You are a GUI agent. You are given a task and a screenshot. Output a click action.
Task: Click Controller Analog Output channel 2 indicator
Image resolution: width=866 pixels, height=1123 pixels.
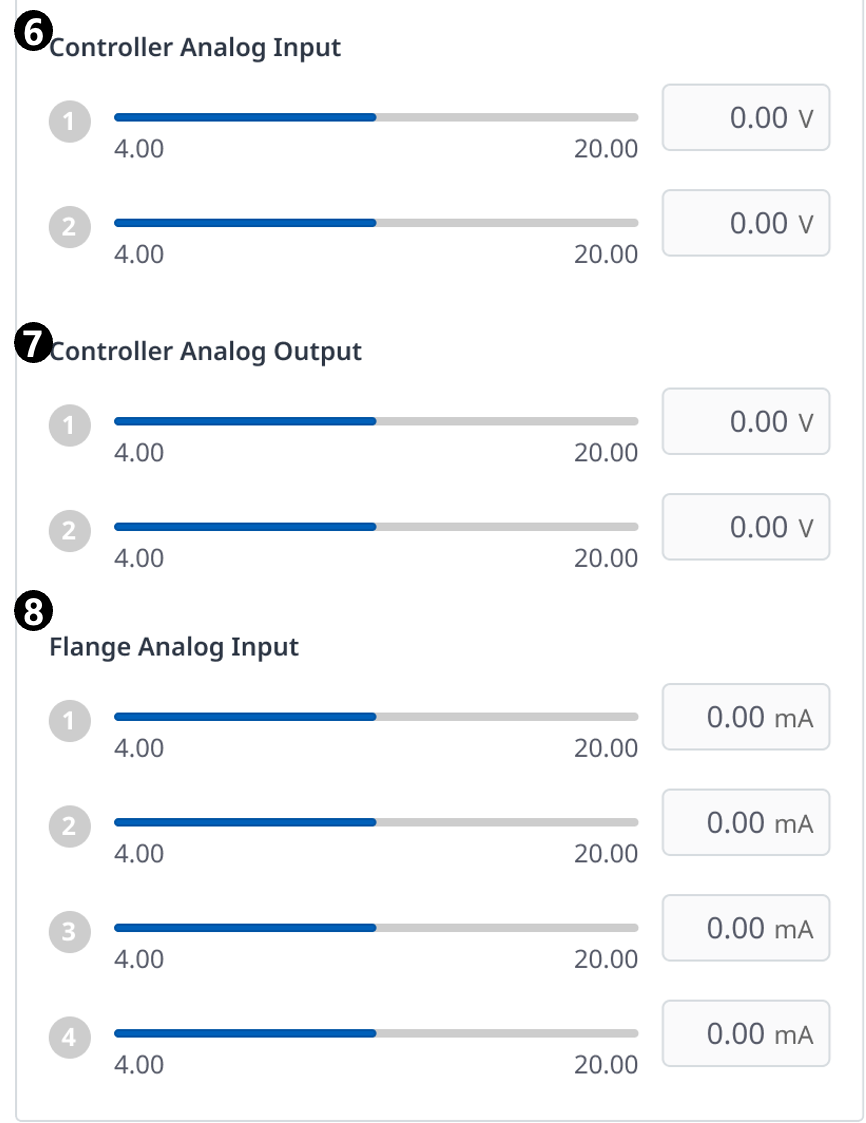pos(69,531)
